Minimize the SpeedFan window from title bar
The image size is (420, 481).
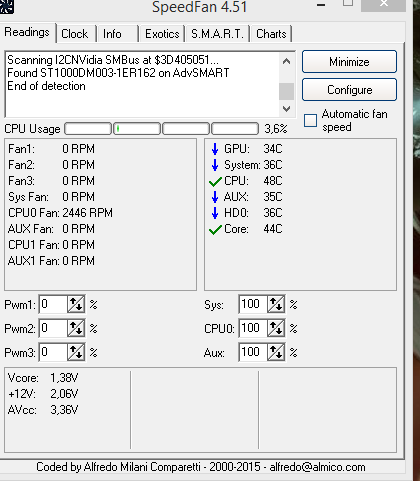tap(321, 5)
